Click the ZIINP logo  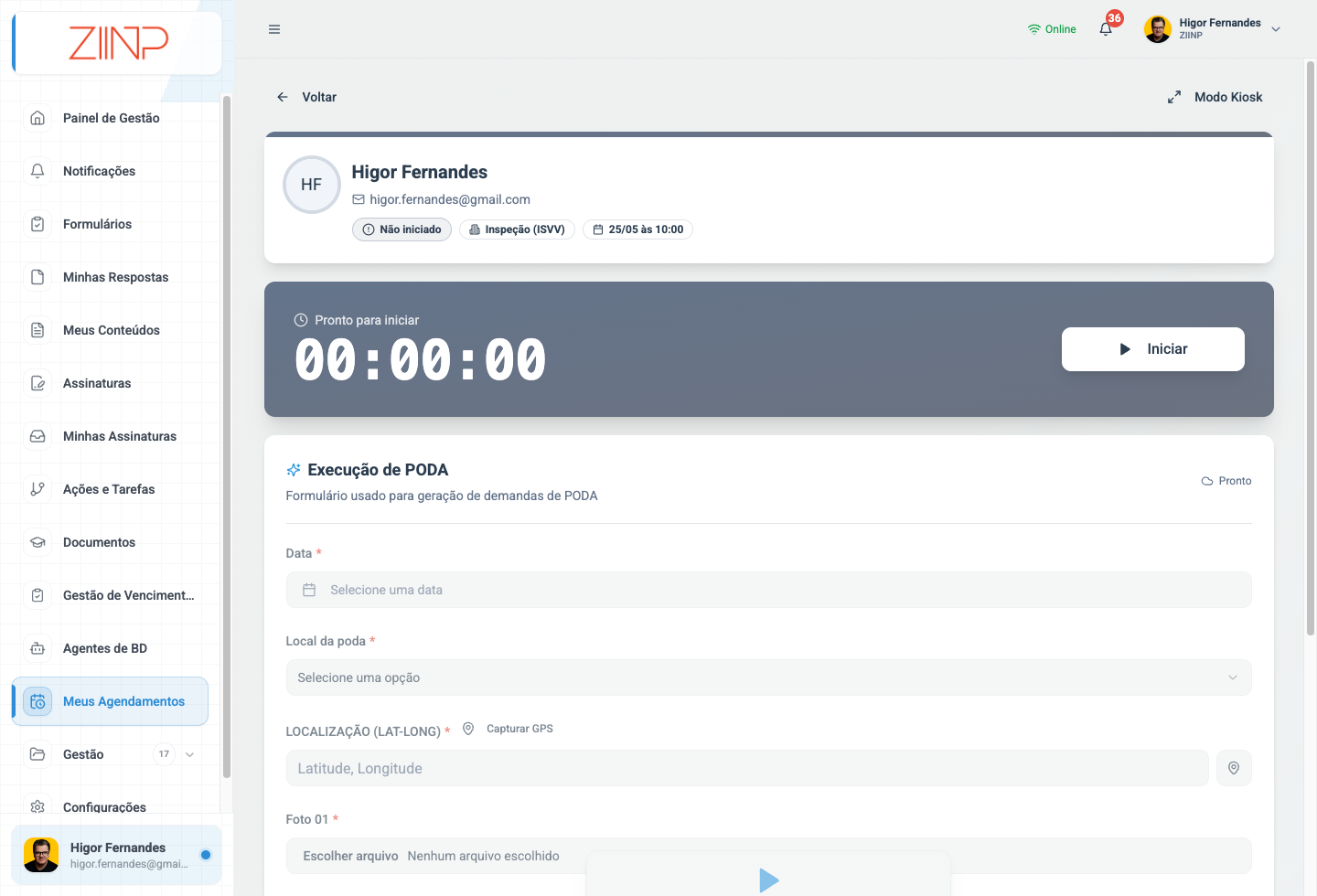pyautogui.click(x=118, y=42)
